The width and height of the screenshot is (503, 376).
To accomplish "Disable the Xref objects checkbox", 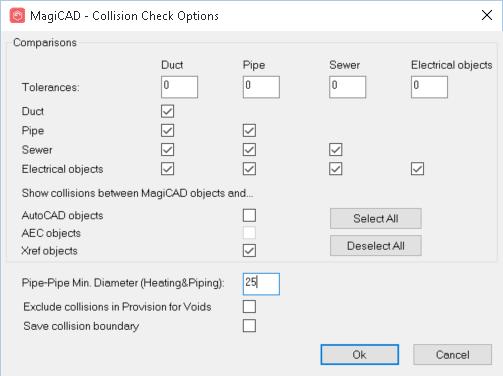I will [249, 251].
